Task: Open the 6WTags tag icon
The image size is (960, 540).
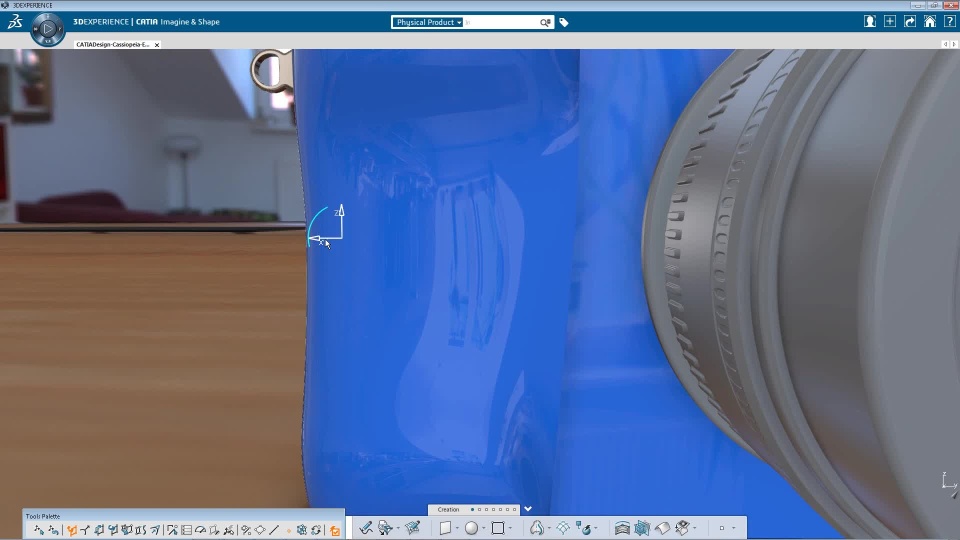Action: point(564,23)
